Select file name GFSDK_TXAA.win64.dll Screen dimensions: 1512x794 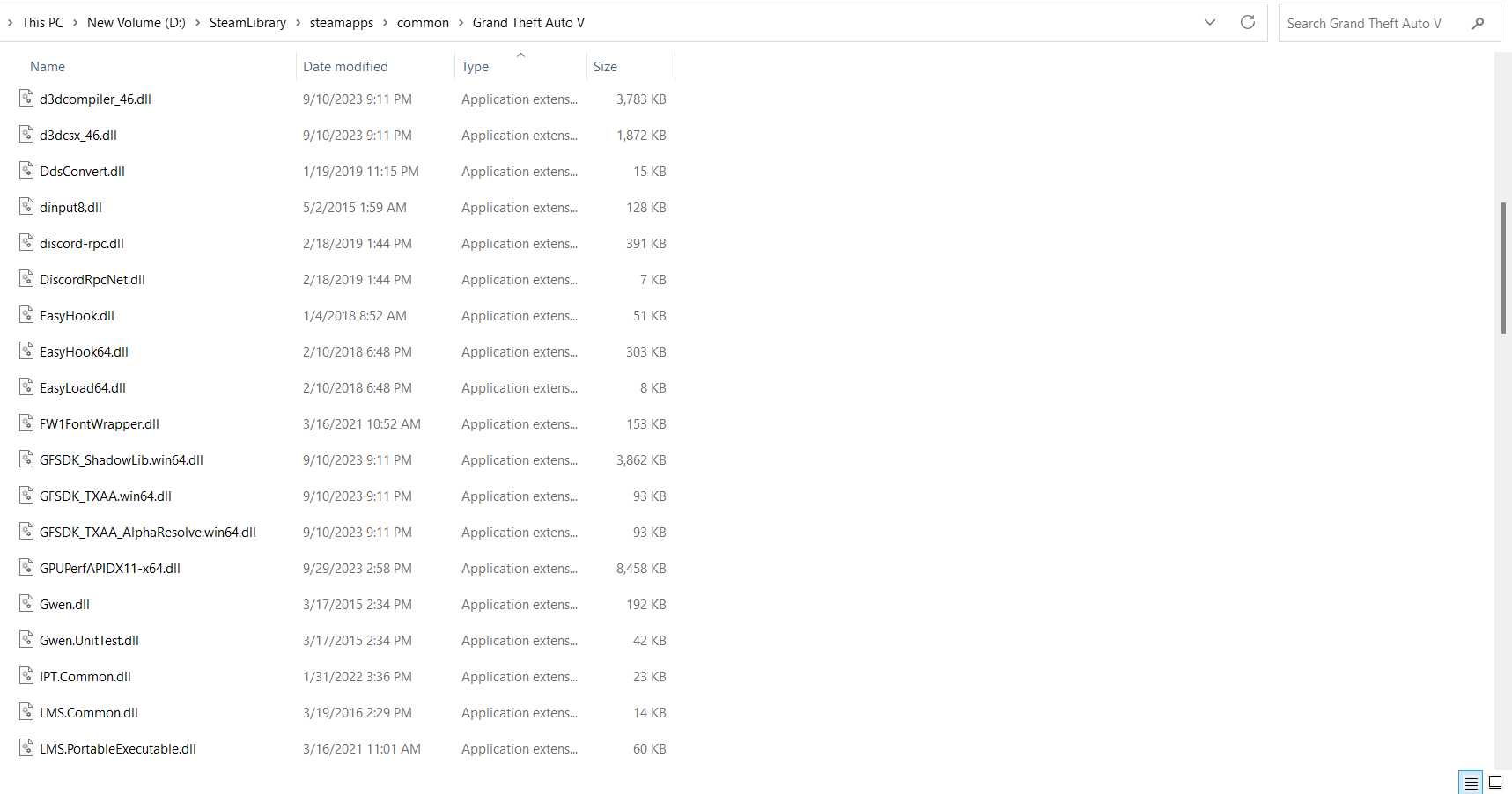point(106,496)
